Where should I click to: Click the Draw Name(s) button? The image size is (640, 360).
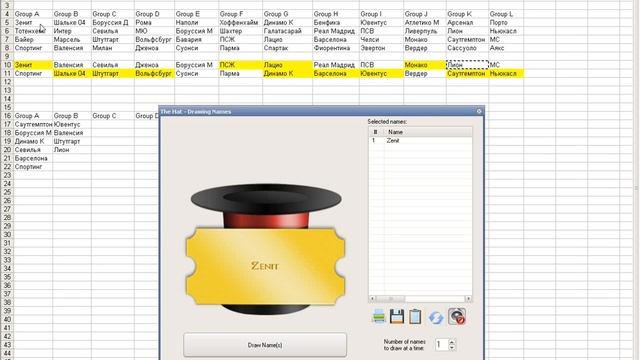pos(265,345)
